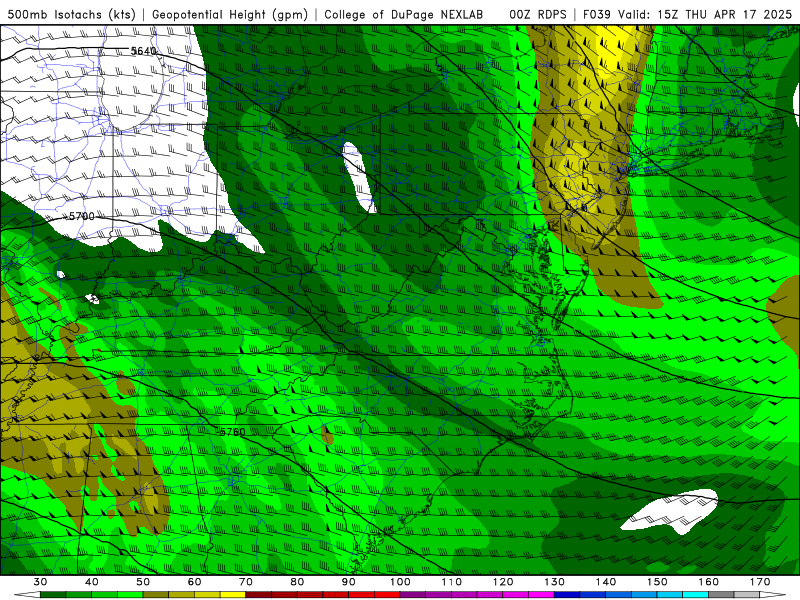
Task: Click the darkest green swatch at legend start
Action: pos(53,595)
